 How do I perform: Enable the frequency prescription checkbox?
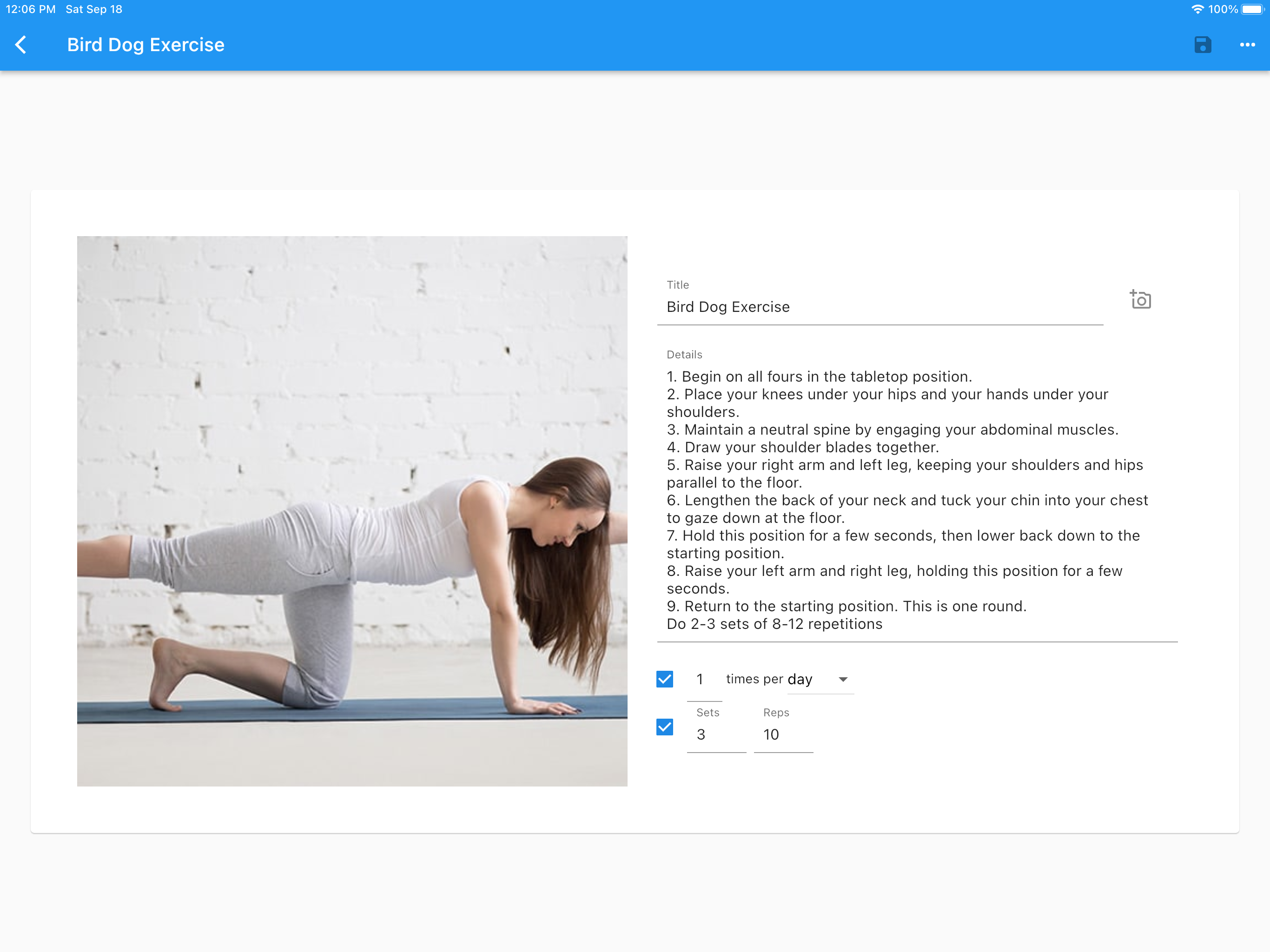664,679
